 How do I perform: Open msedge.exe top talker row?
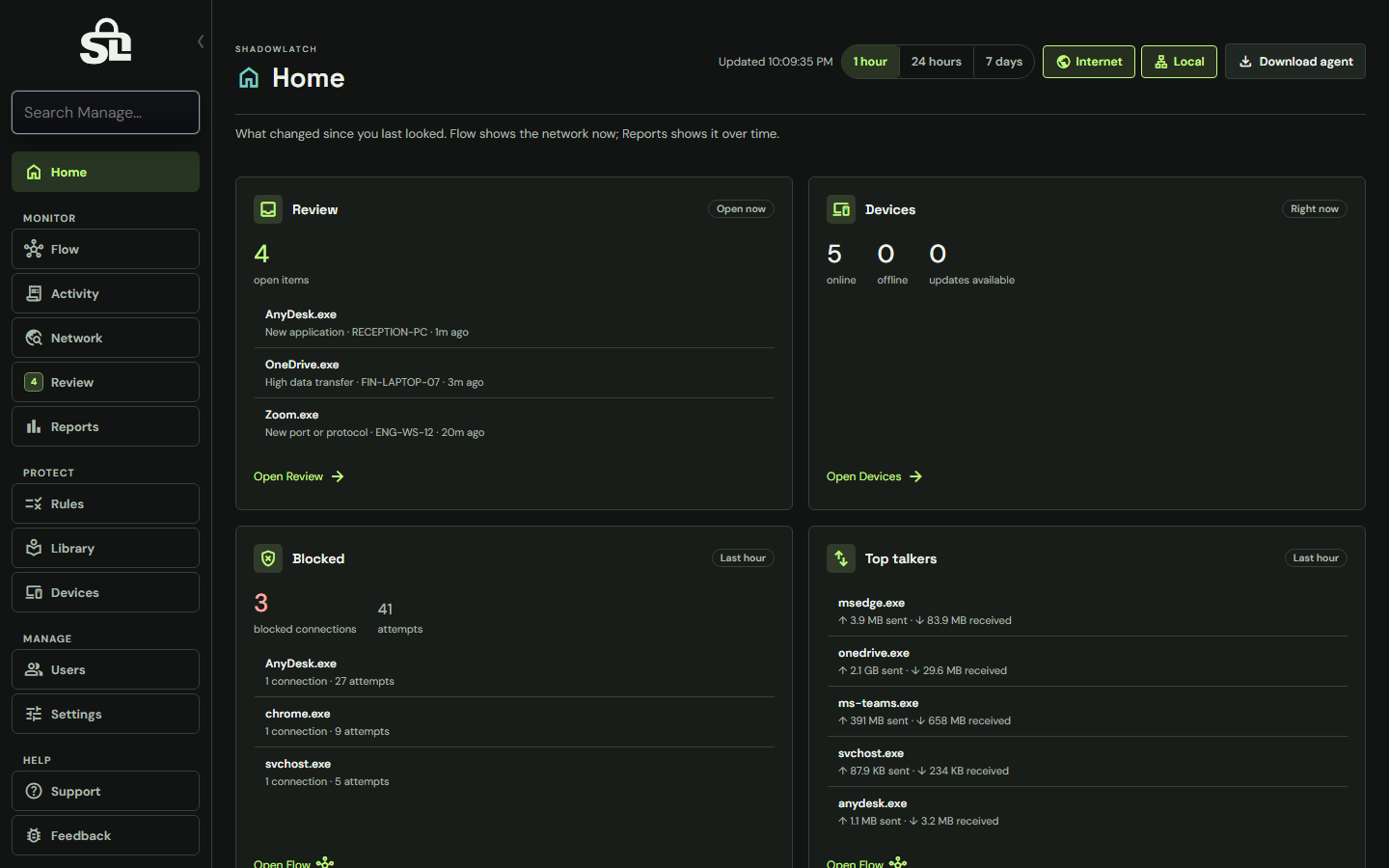click(x=1087, y=611)
